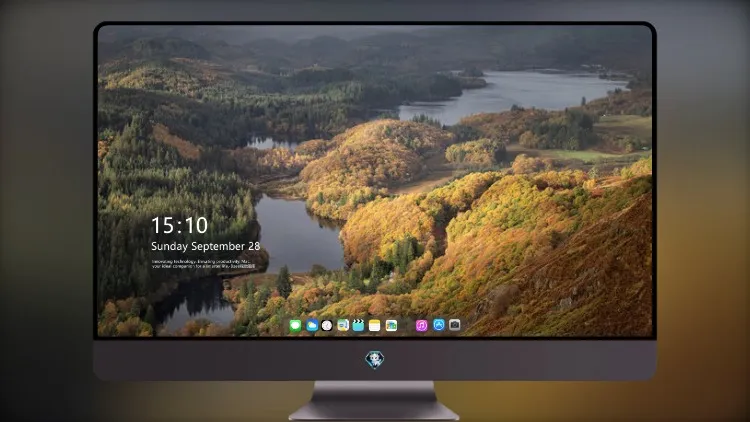The height and width of the screenshot is (422, 750).
Task: Click the 15:10 clock widget
Action: (179, 225)
